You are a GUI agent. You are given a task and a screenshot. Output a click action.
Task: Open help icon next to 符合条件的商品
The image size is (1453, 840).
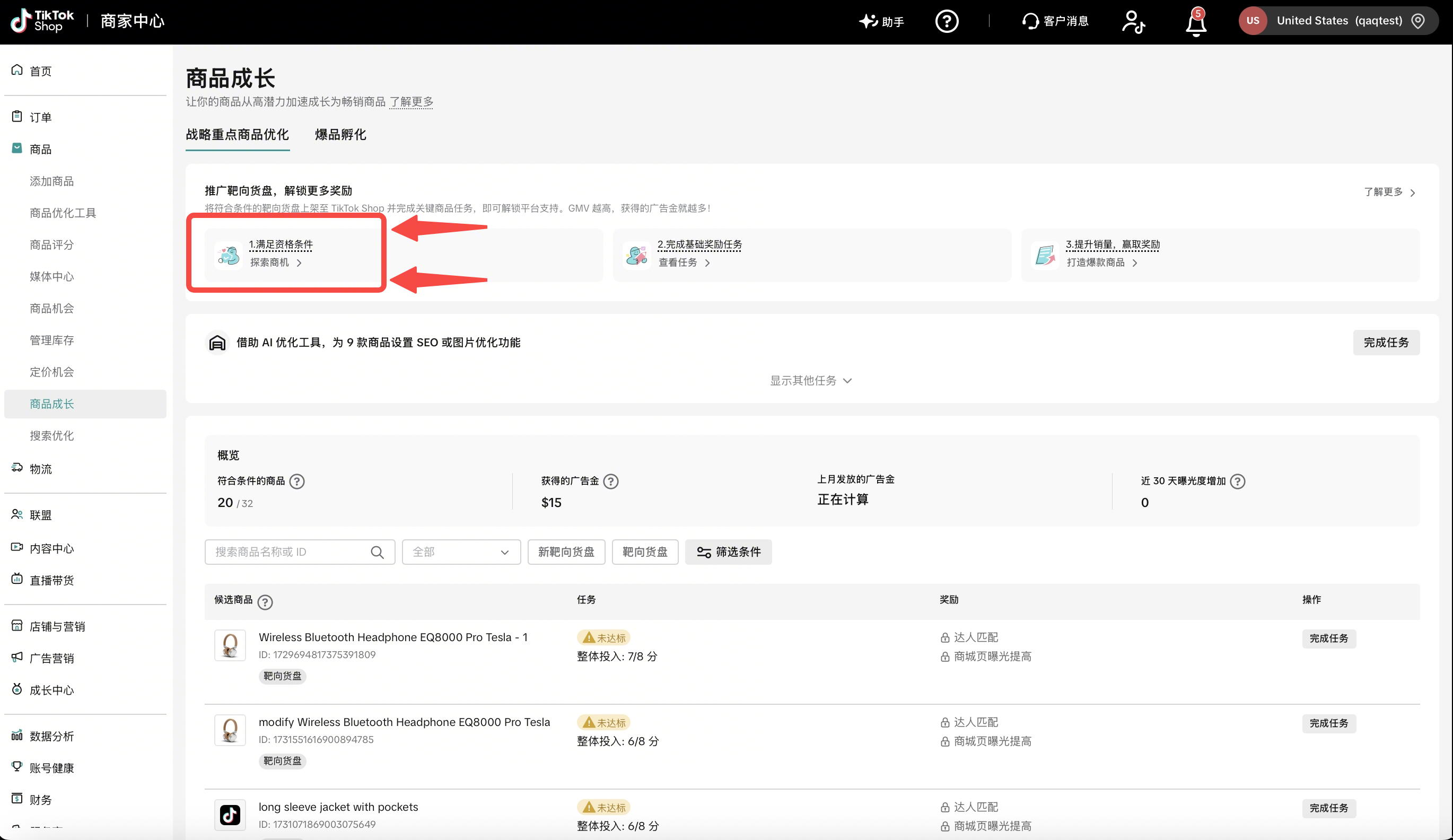coord(297,481)
